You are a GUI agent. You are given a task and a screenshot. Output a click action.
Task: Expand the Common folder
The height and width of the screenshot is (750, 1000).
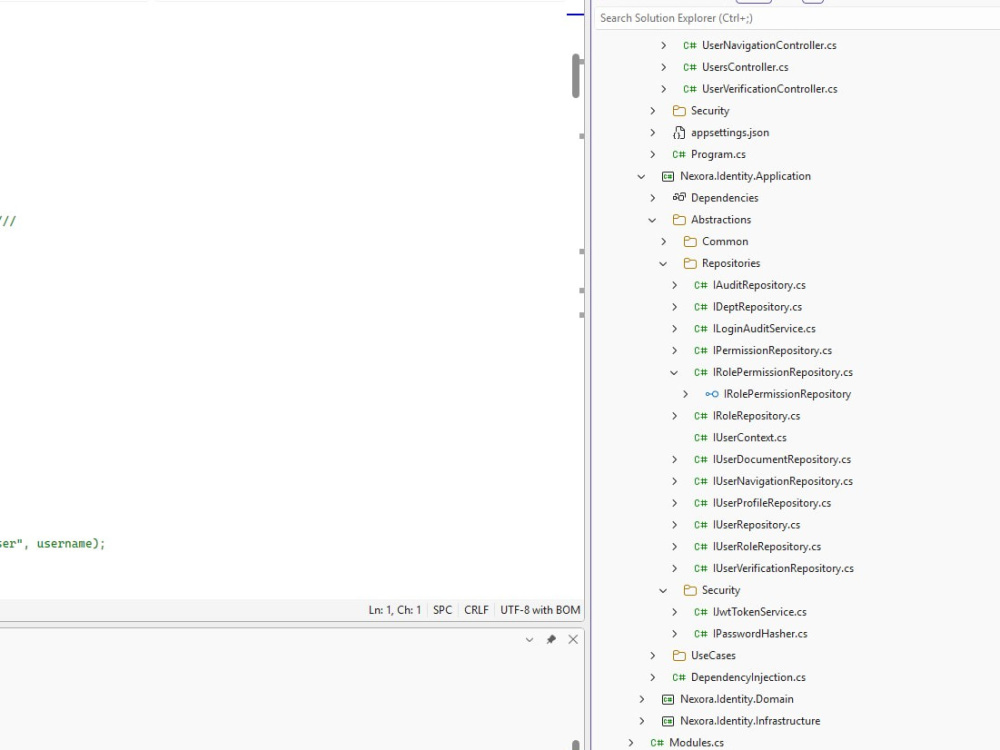[x=664, y=242]
